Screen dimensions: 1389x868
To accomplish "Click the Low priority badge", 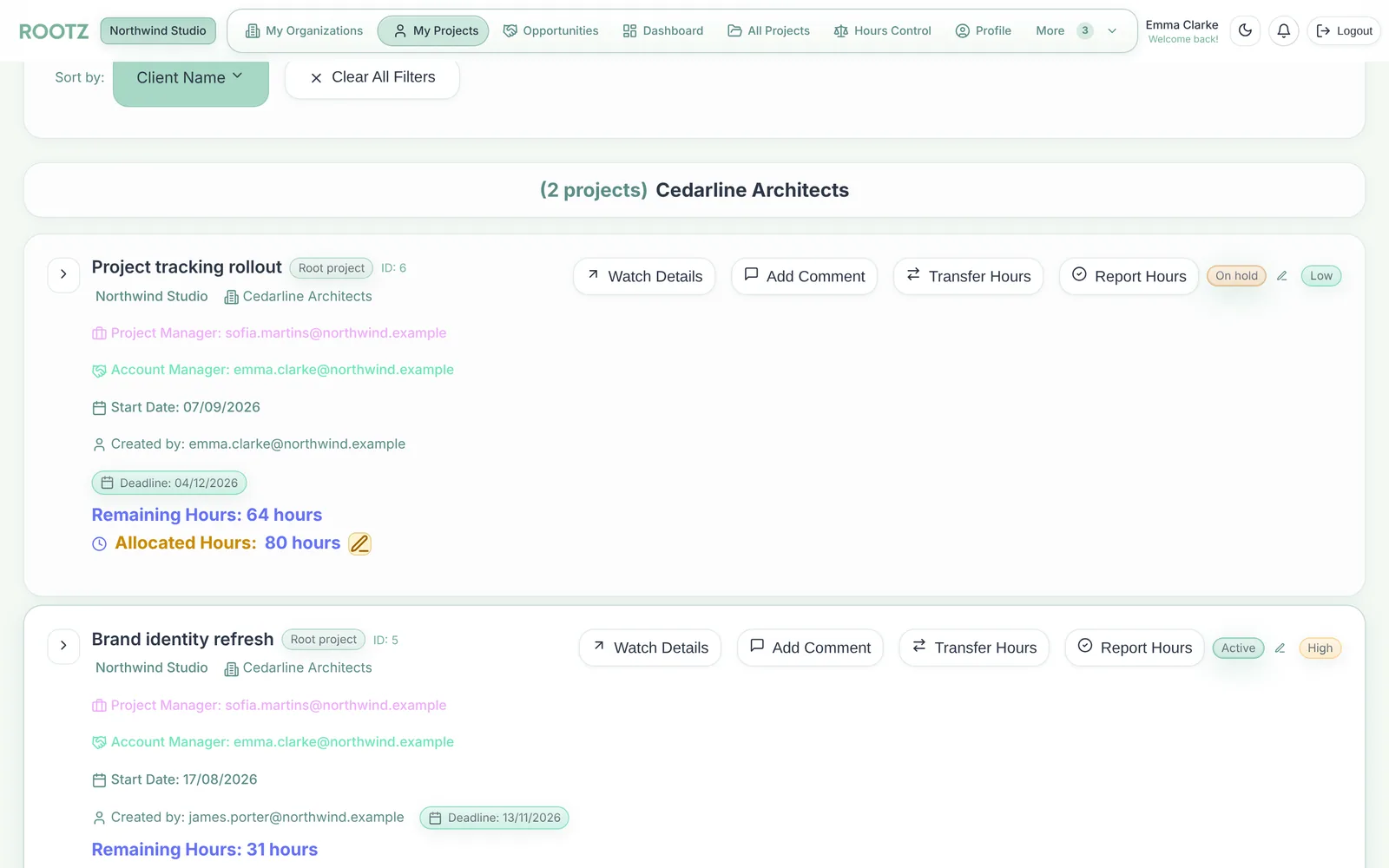I will [x=1321, y=276].
